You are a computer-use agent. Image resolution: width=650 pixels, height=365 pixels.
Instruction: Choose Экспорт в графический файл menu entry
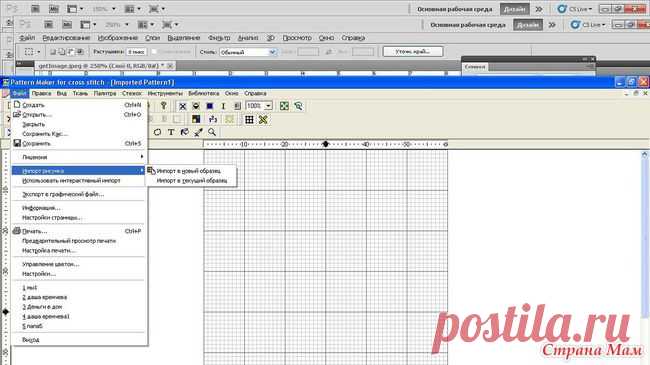[x=63, y=194]
